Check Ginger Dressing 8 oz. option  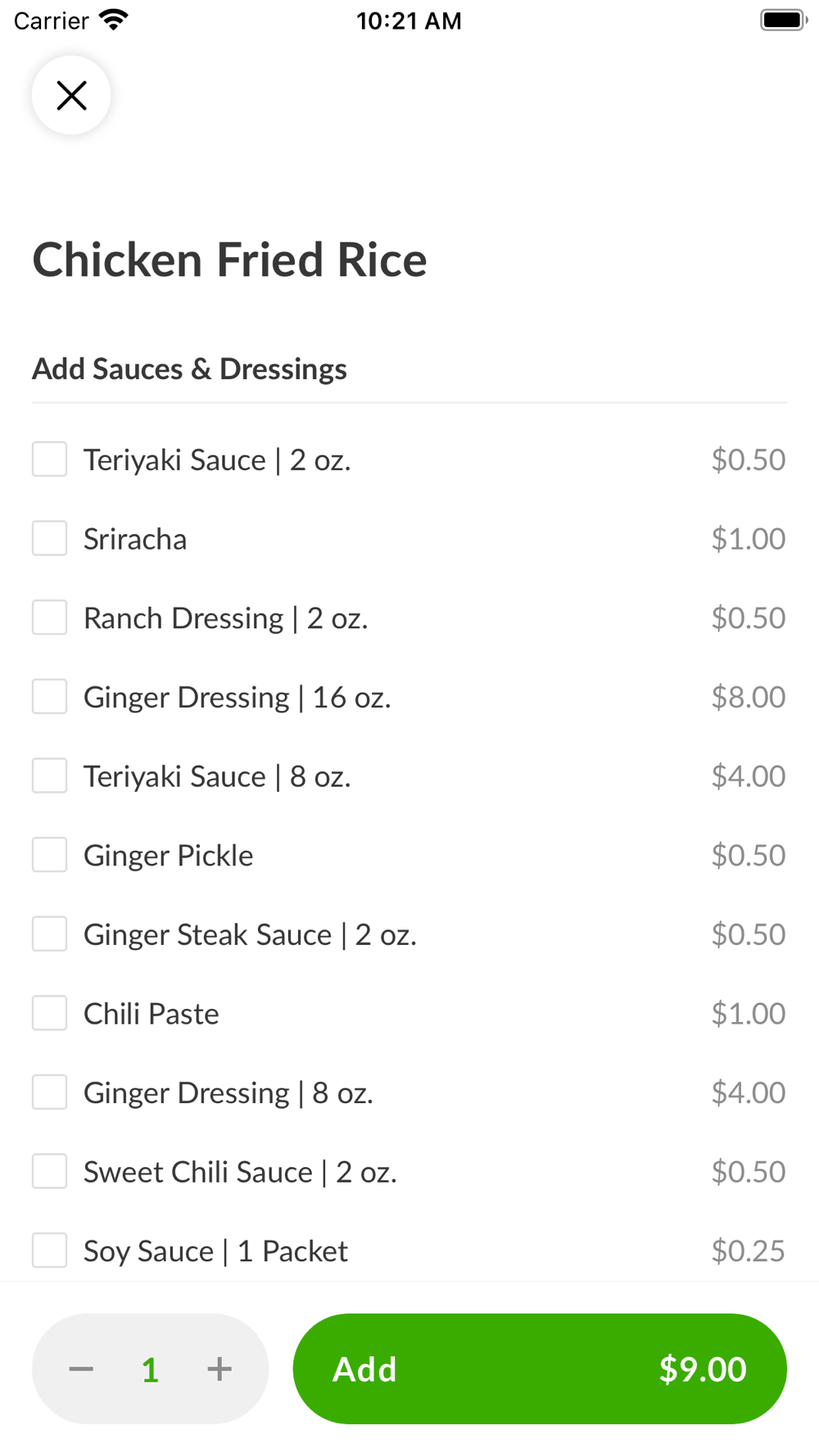coord(49,1092)
